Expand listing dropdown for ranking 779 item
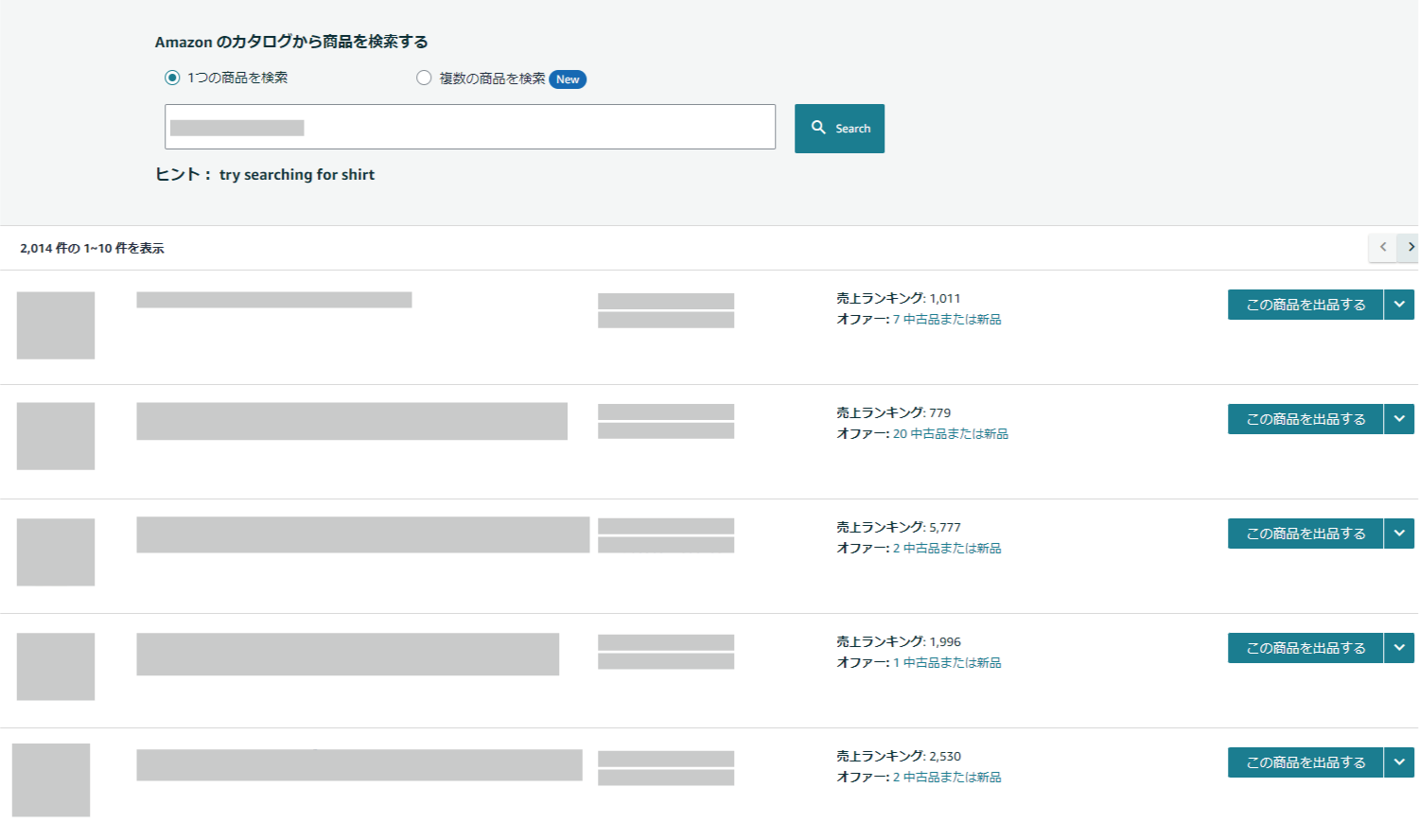The image size is (1419, 840). (1399, 419)
